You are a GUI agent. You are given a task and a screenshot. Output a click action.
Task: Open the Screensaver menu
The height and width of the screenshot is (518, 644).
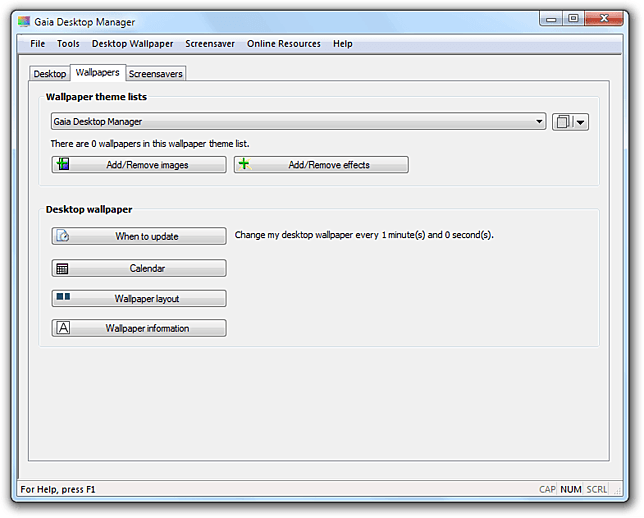pos(210,44)
